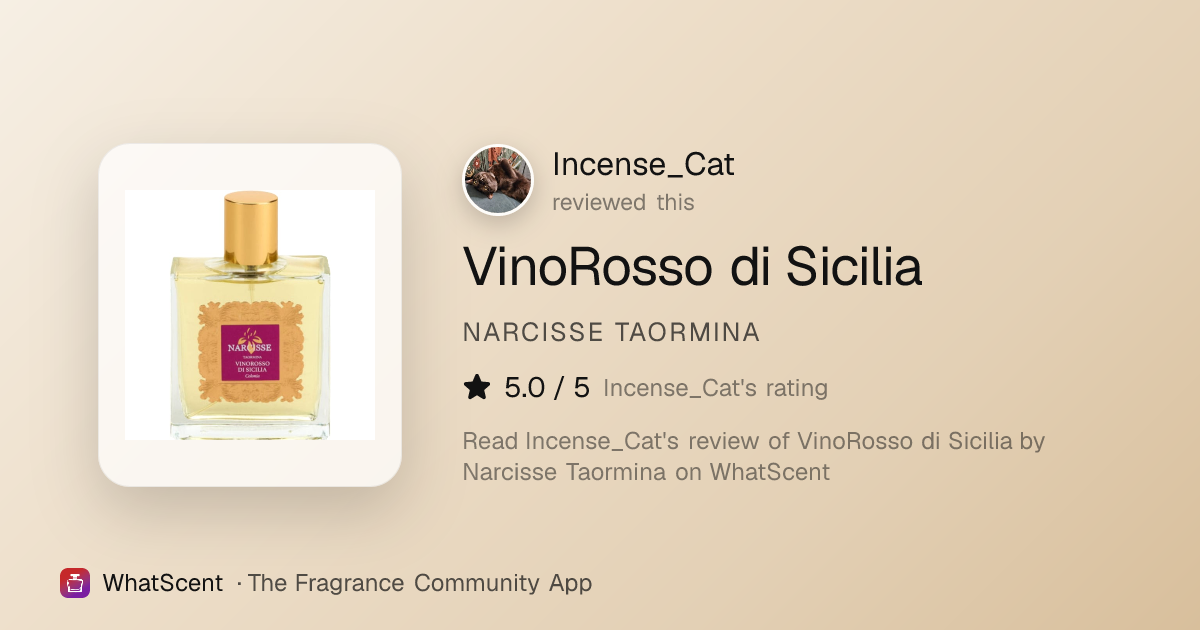Viewport: 1200px width, 630px height.
Task: Click the gold cap of the perfume bottle
Action: (250, 223)
